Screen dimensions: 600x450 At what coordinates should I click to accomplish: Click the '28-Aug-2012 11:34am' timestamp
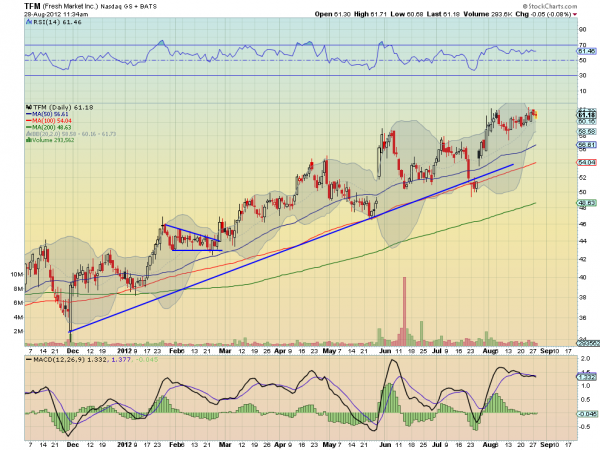click(56, 14)
